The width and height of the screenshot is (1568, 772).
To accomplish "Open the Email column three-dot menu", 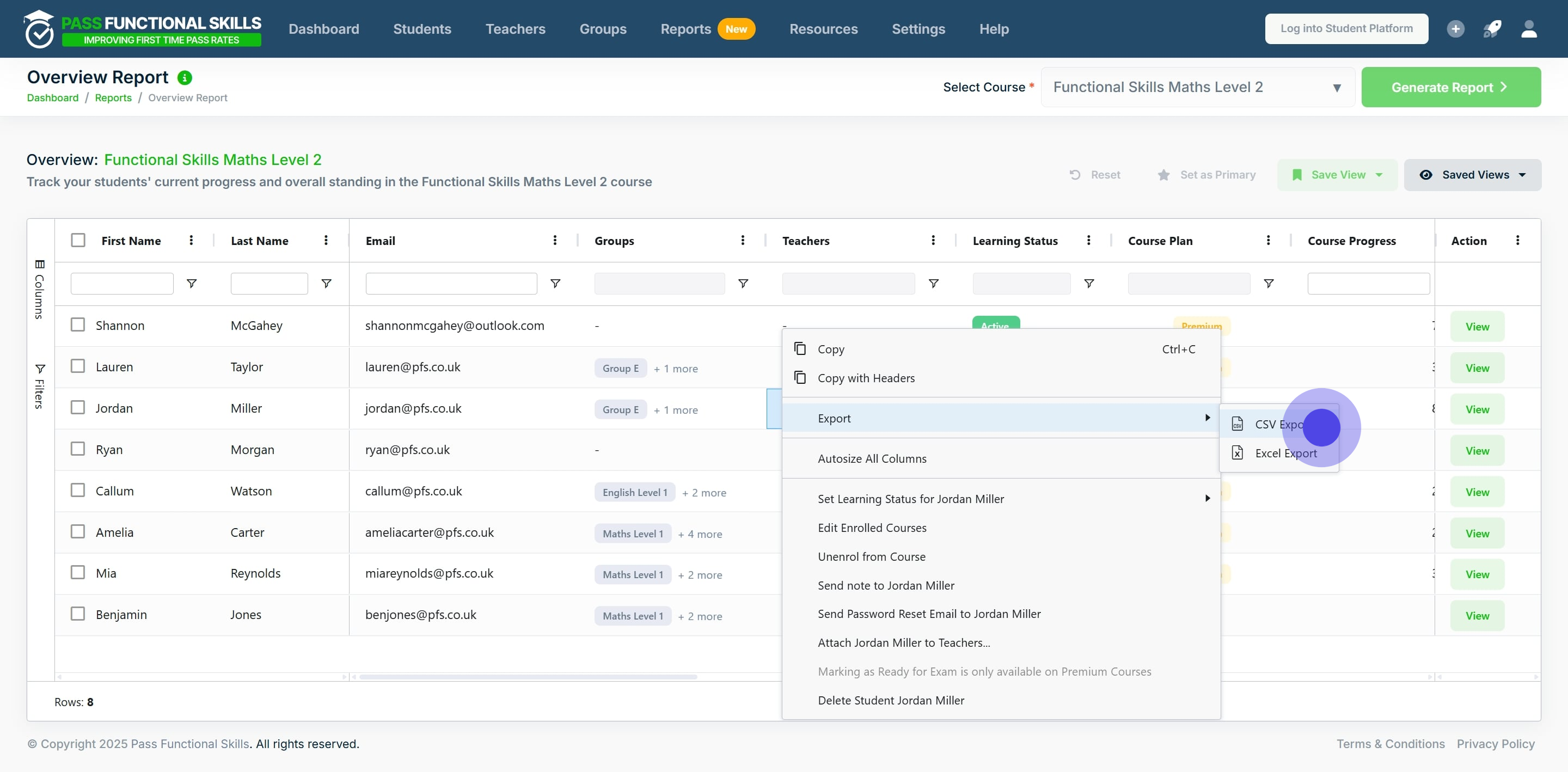I will [x=555, y=241].
